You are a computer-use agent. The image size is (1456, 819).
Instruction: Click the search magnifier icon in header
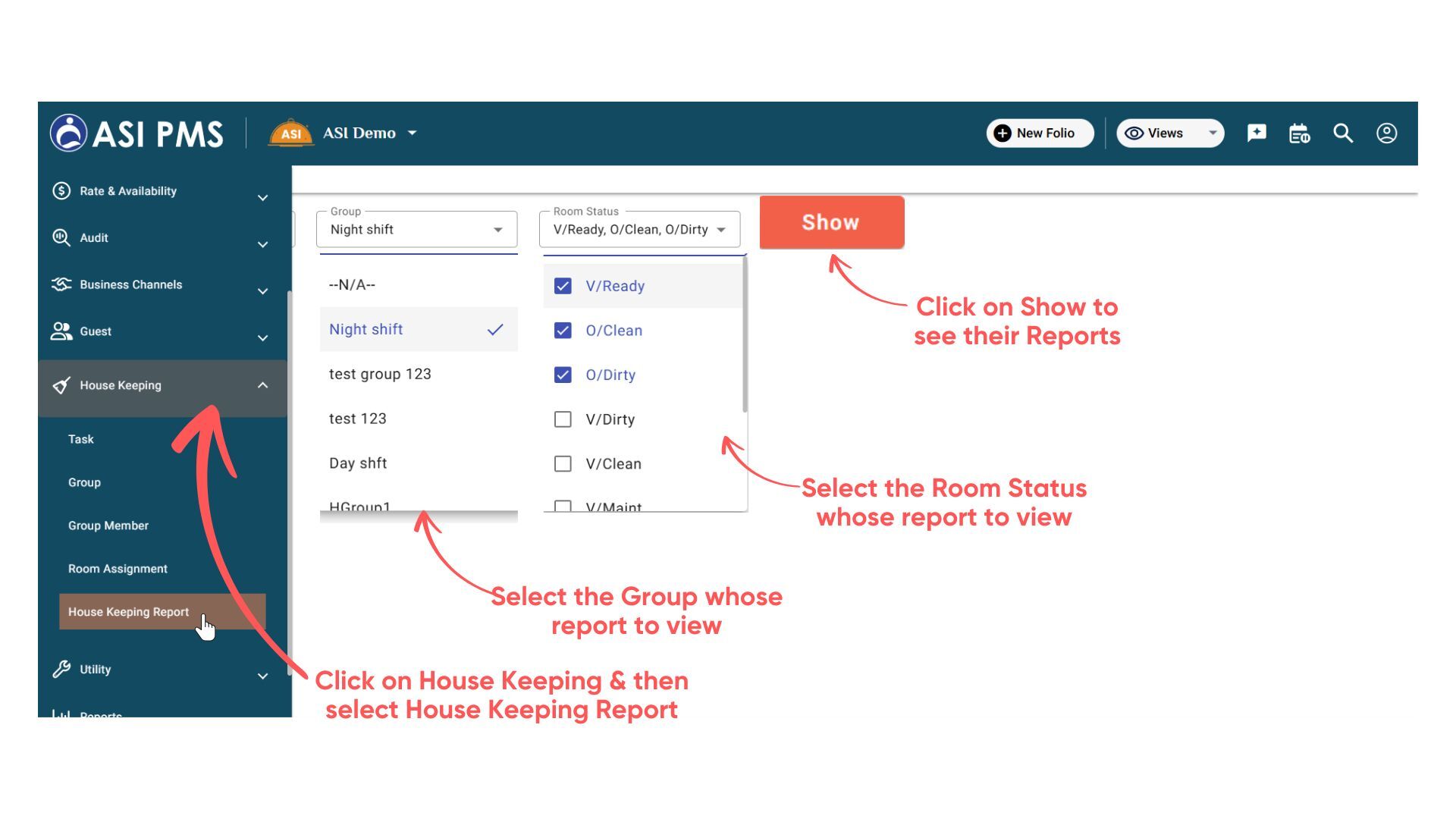coord(1343,133)
